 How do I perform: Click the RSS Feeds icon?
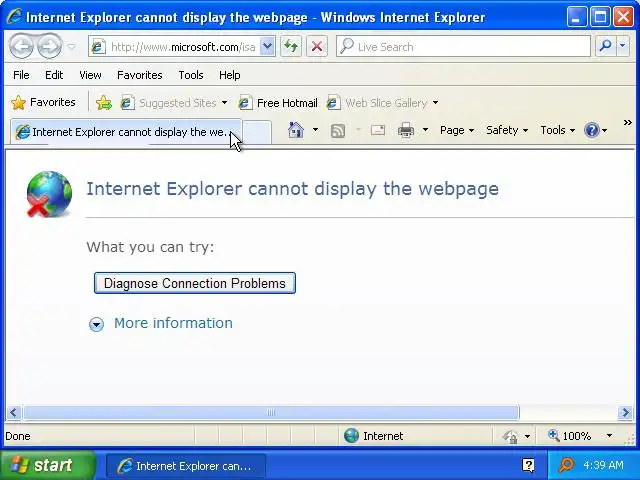click(338, 131)
